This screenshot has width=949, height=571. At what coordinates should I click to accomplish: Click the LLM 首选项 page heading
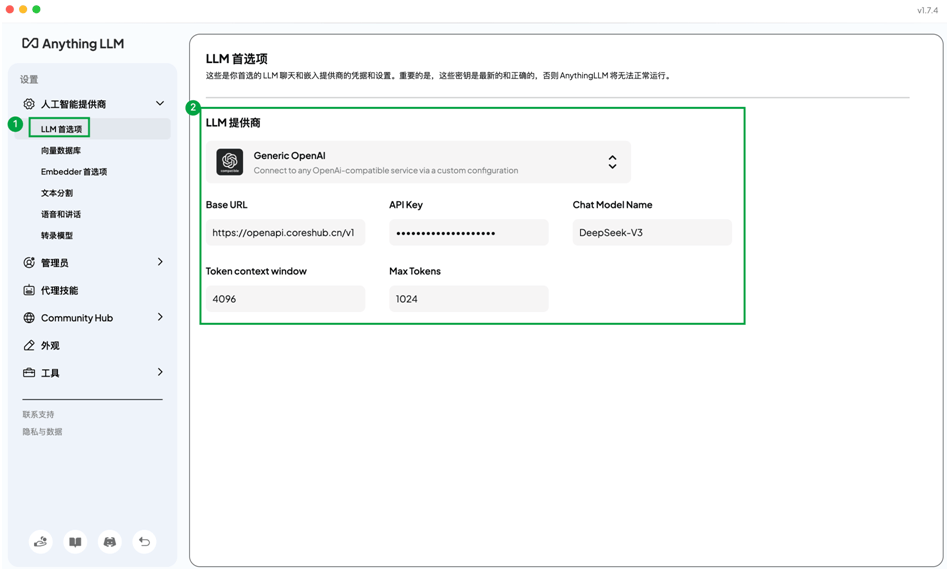[x=237, y=59]
